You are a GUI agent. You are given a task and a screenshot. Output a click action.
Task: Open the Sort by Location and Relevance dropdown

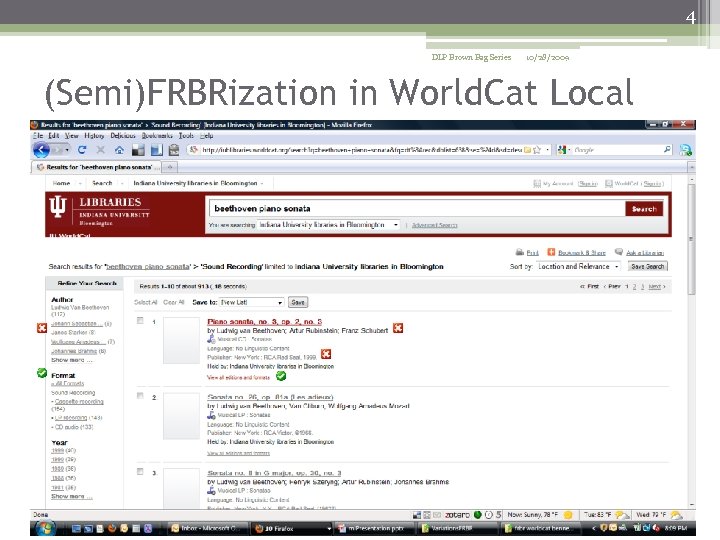578,266
